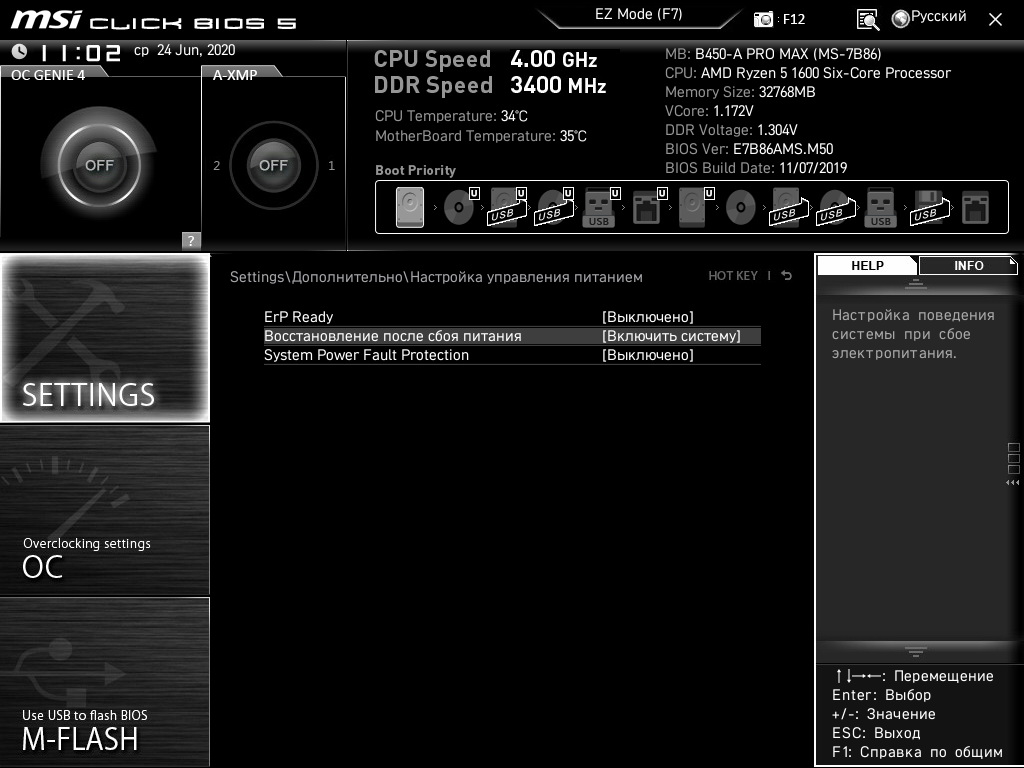Click the MB: B450-A PRO MAX line
The image size is (1024, 768).
[x=773, y=54]
